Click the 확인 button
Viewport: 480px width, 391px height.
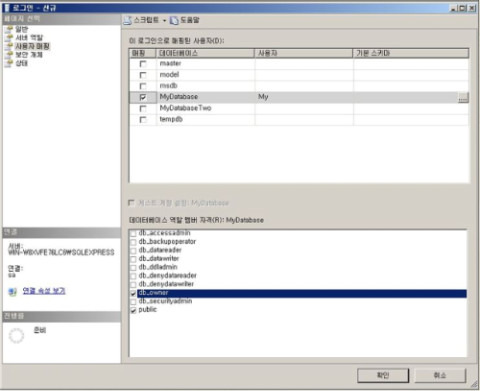(x=383, y=376)
